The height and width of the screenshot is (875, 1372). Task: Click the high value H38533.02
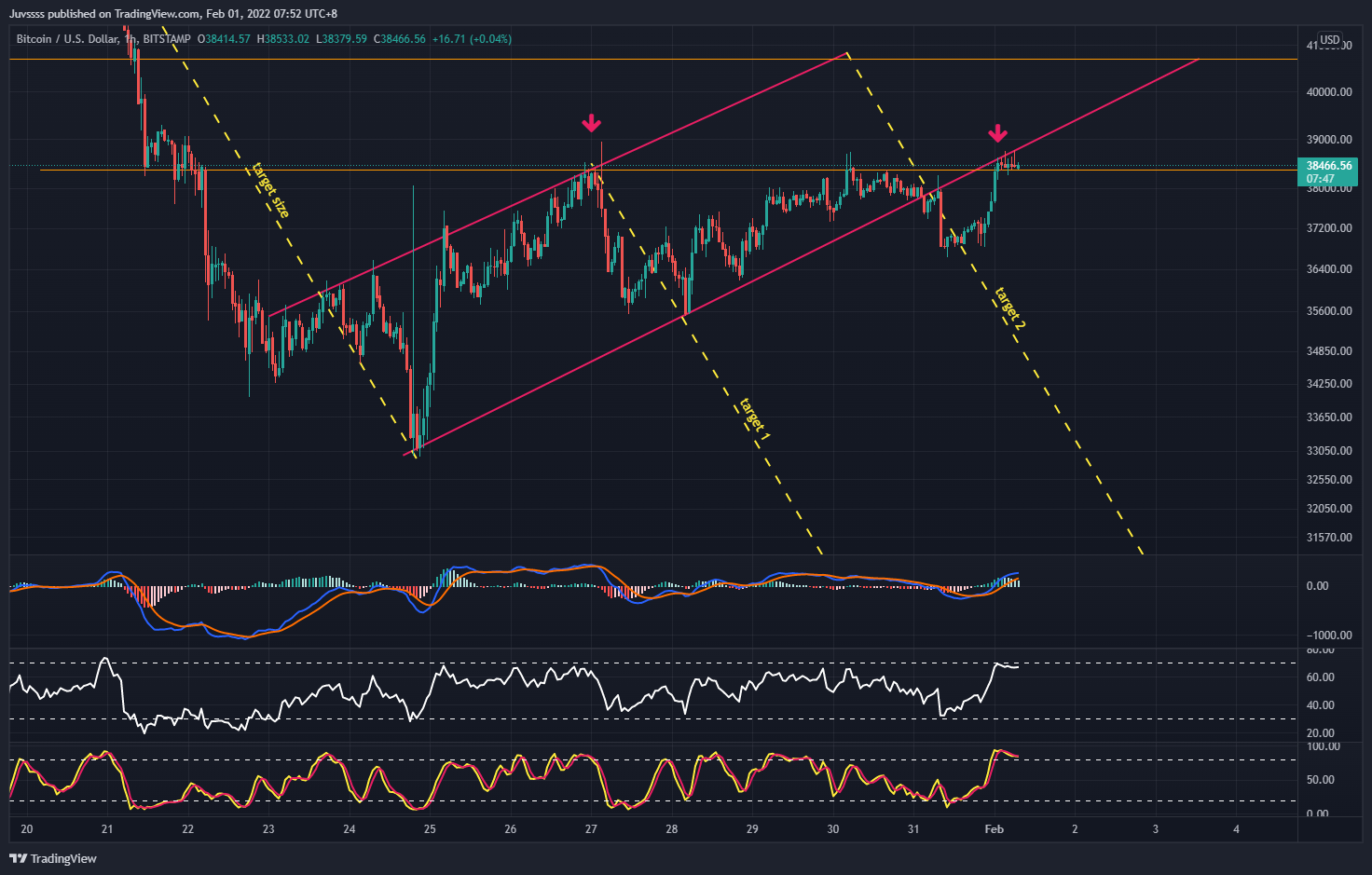282,39
